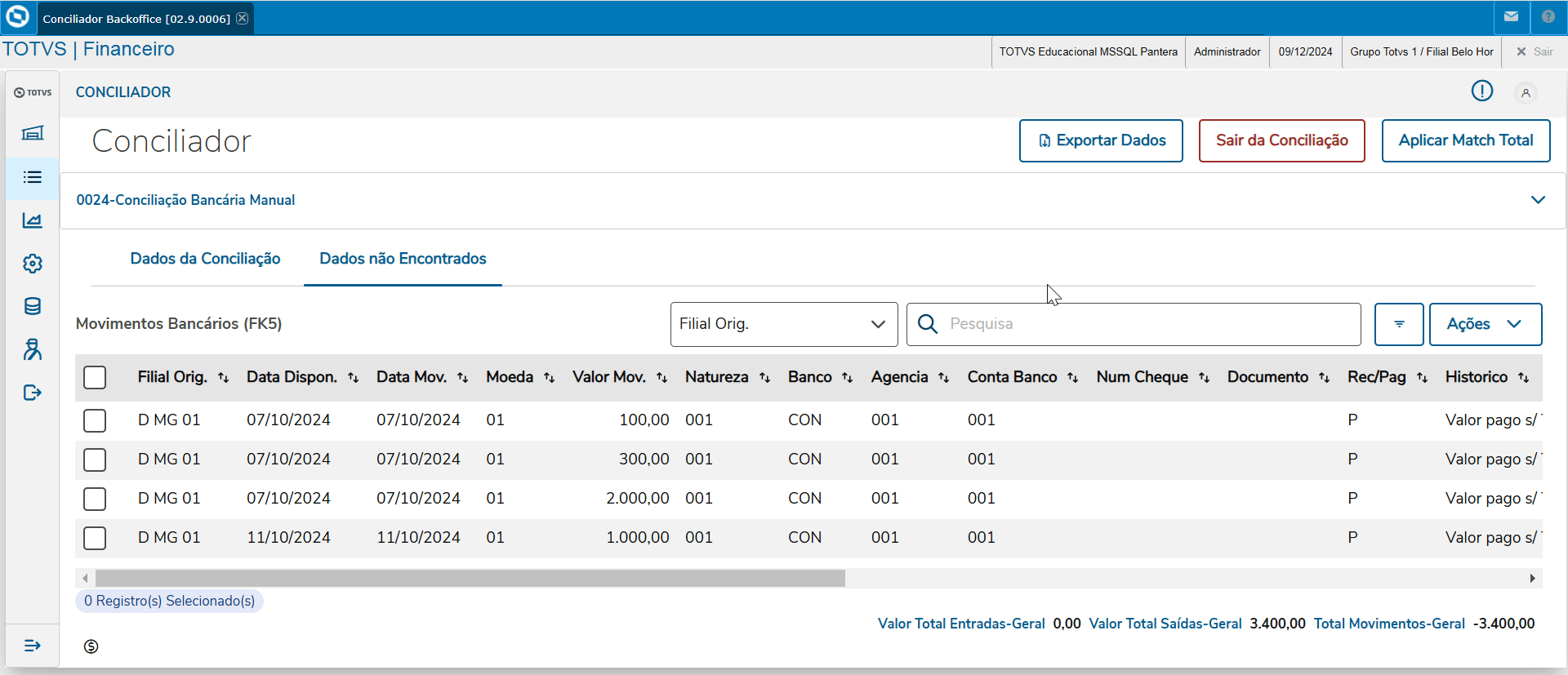
Task: Open the mail envelope icon in title bar
Action: pos(1512,16)
